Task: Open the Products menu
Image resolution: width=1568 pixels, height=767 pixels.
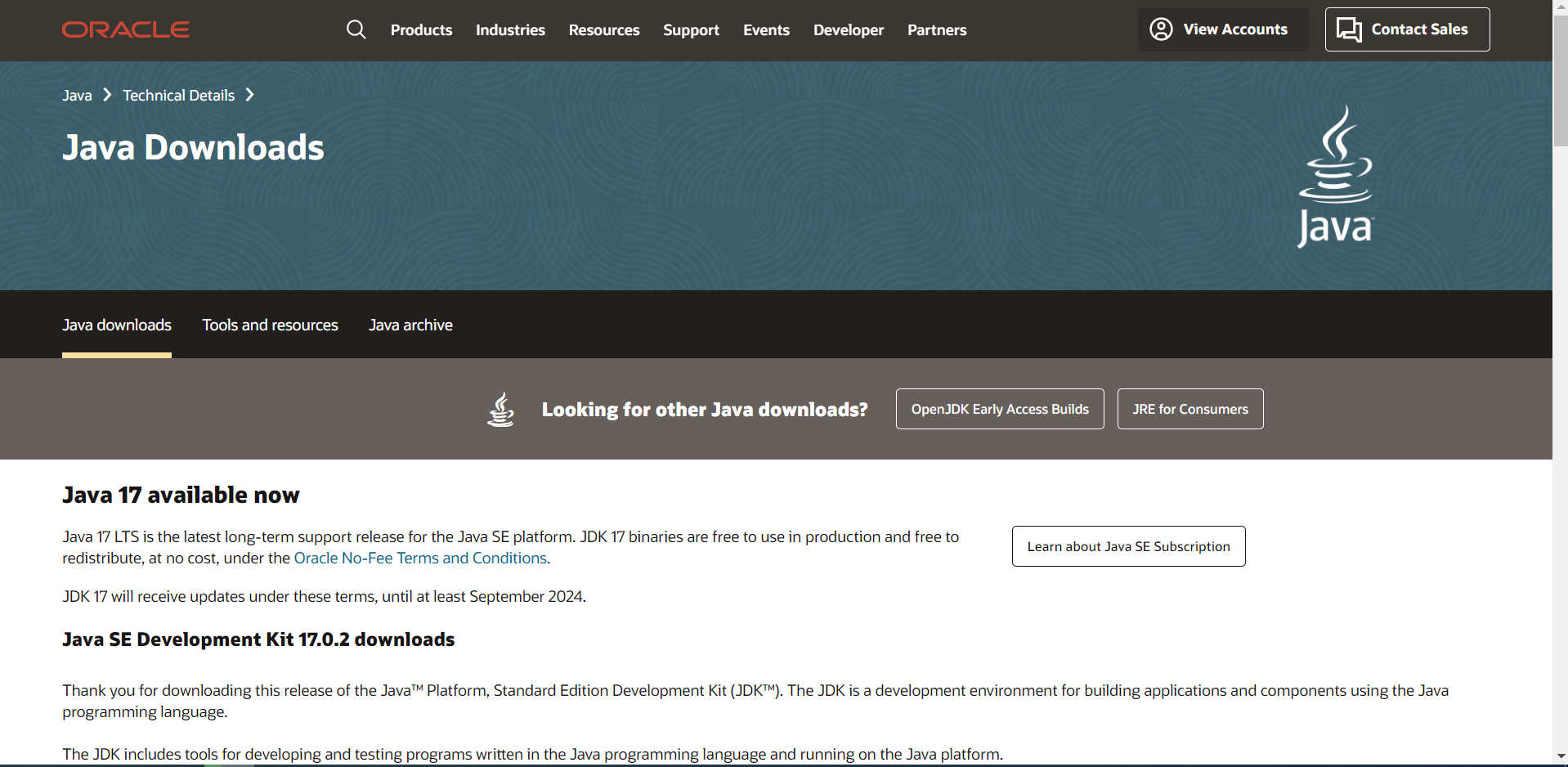Action: click(x=421, y=29)
